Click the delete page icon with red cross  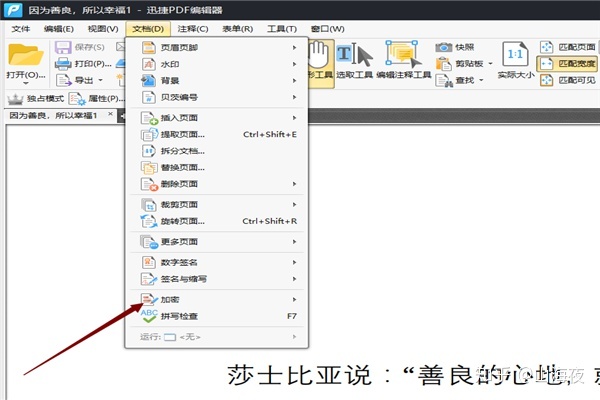click(149, 184)
